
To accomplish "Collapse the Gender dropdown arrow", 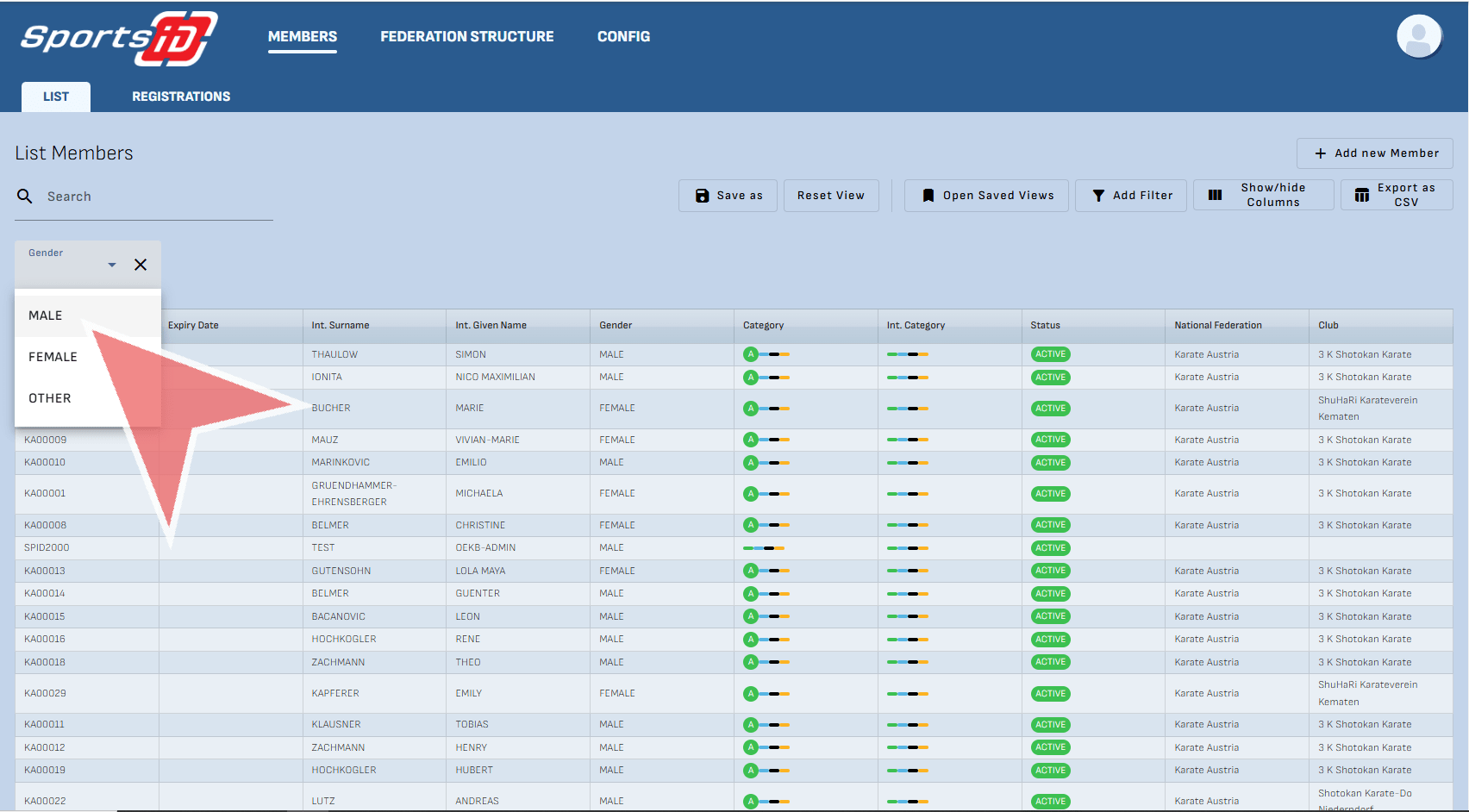I will (x=112, y=265).
